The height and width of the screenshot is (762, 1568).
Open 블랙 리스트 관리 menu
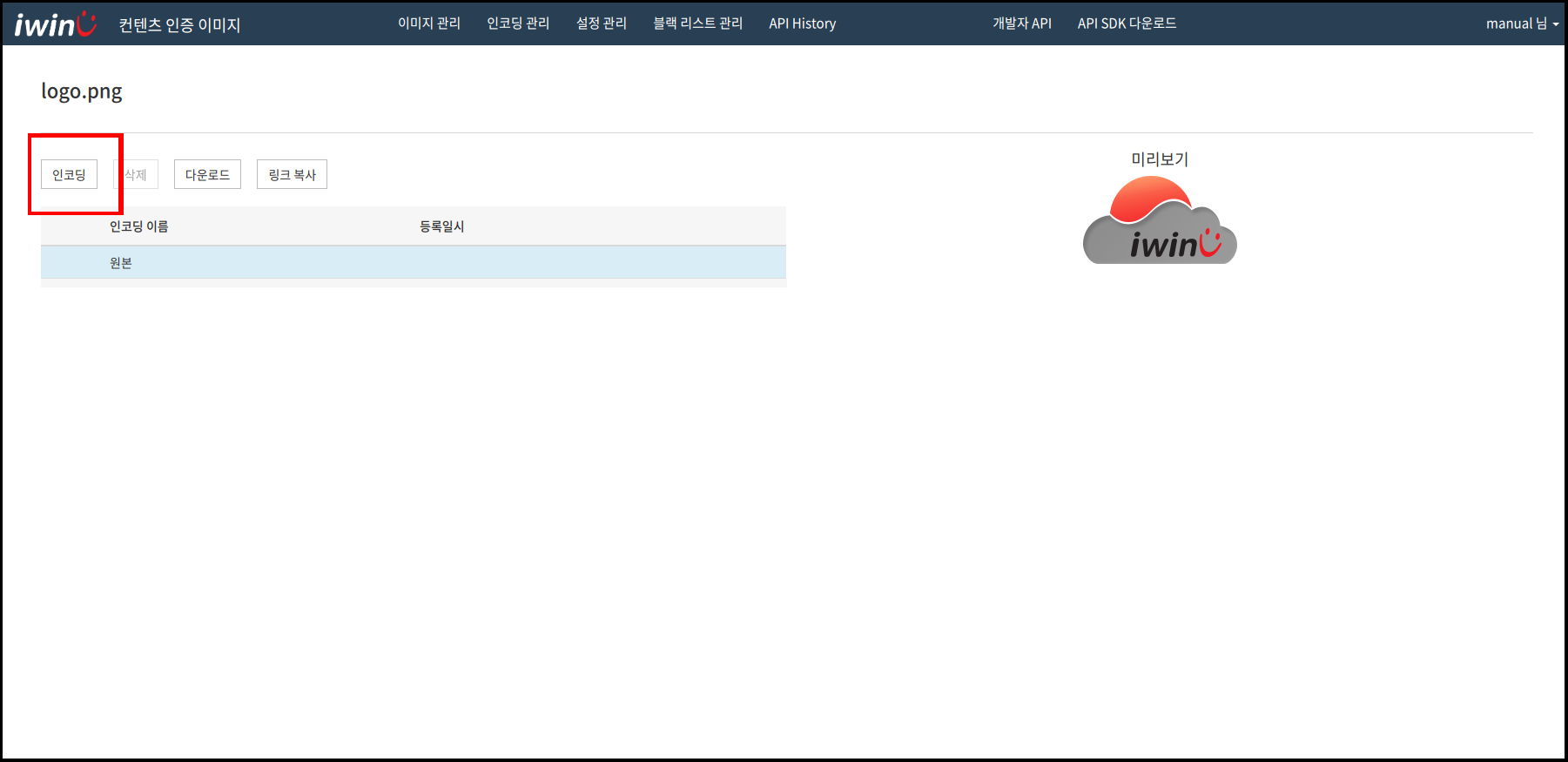click(698, 24)
